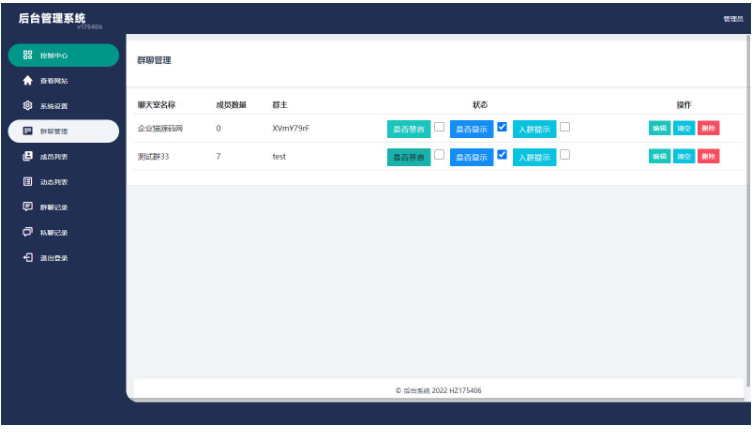The width and height of the screenshot is (756, 439).
Task: Click the 动态列表 list icon
Action: coord(28,182)
